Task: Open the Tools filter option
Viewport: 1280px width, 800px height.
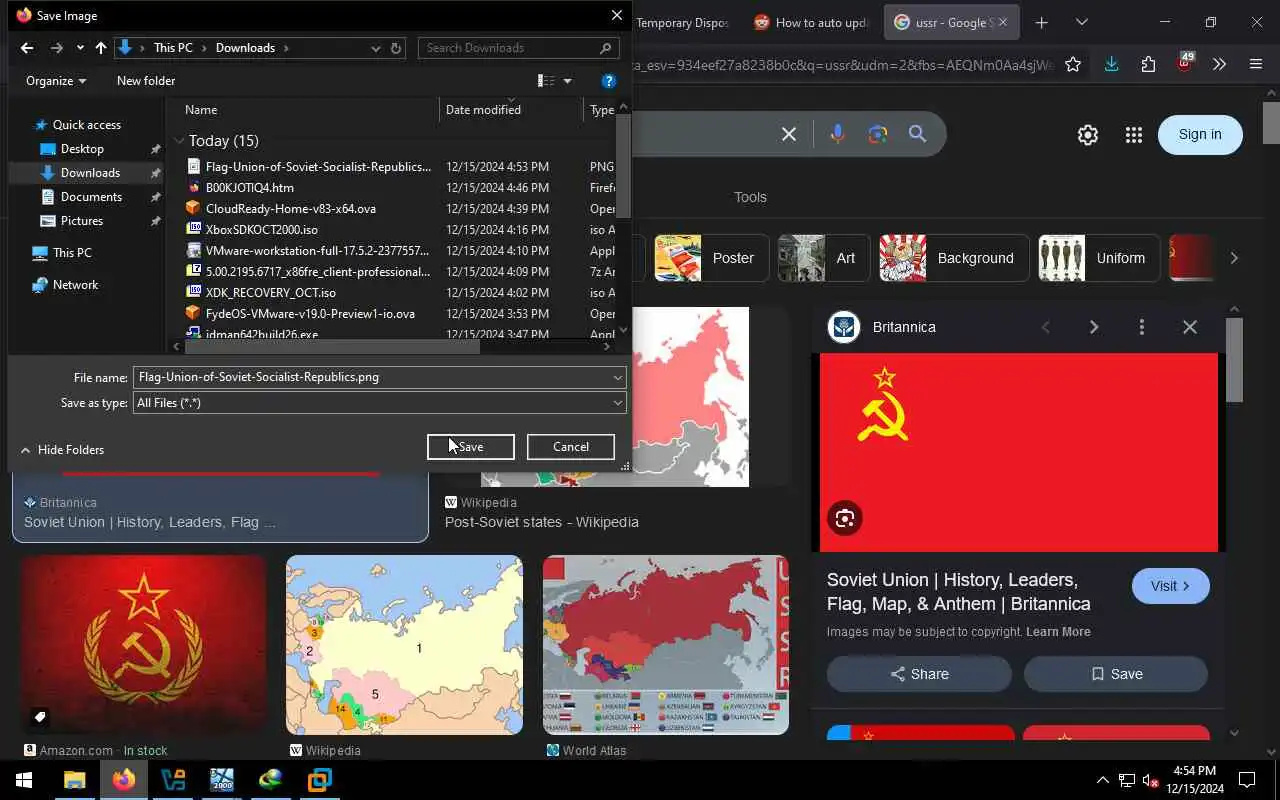Action: (750, 197)
